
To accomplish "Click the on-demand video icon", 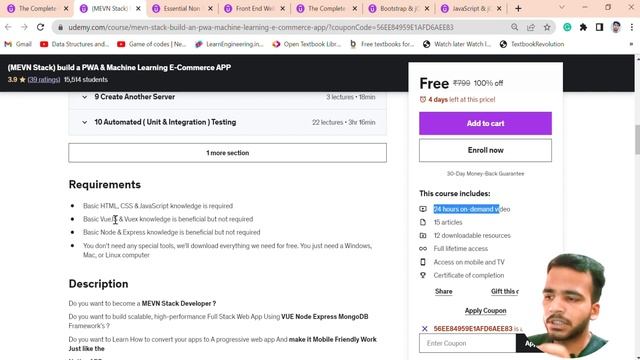I will [x=423, y=209].
